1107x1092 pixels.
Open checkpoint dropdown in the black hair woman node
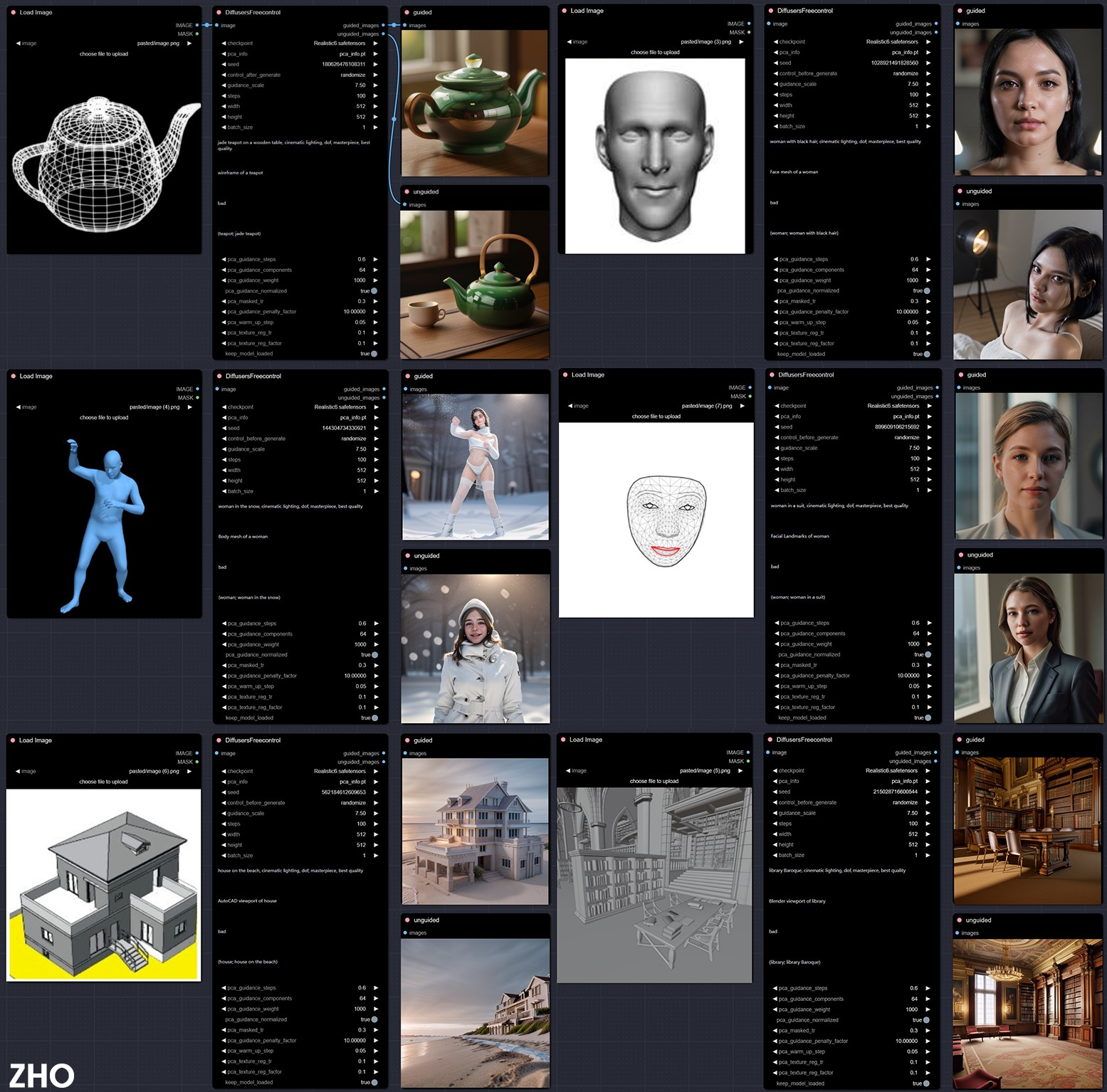click(x=852, y=41)
